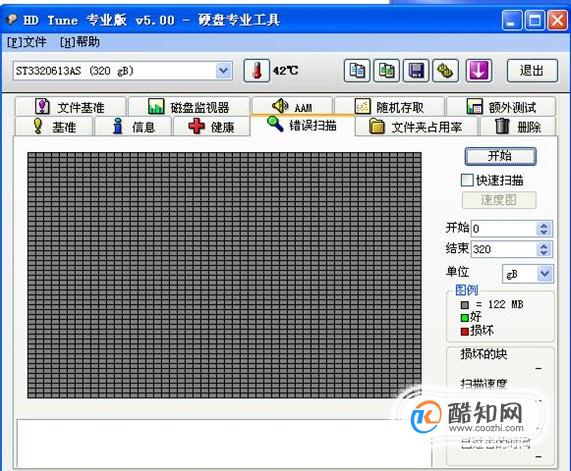Open the [H]帮助 menu
The height and width of the screenshot is (471, 571).
pyautogui.click(x=80, y=42)
